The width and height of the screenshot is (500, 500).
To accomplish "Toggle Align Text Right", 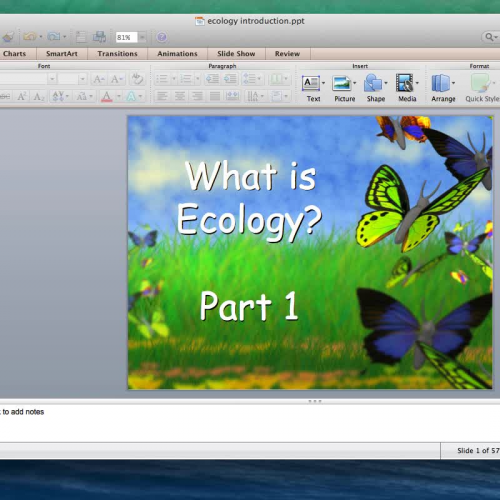I will pos(197,96).
